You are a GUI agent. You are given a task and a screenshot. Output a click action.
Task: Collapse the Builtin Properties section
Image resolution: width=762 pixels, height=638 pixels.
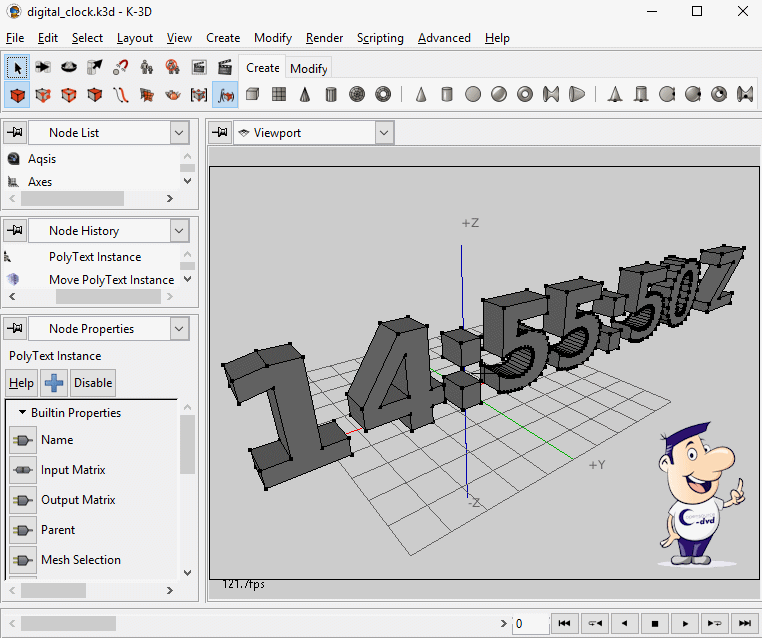(x=22, y=413)
